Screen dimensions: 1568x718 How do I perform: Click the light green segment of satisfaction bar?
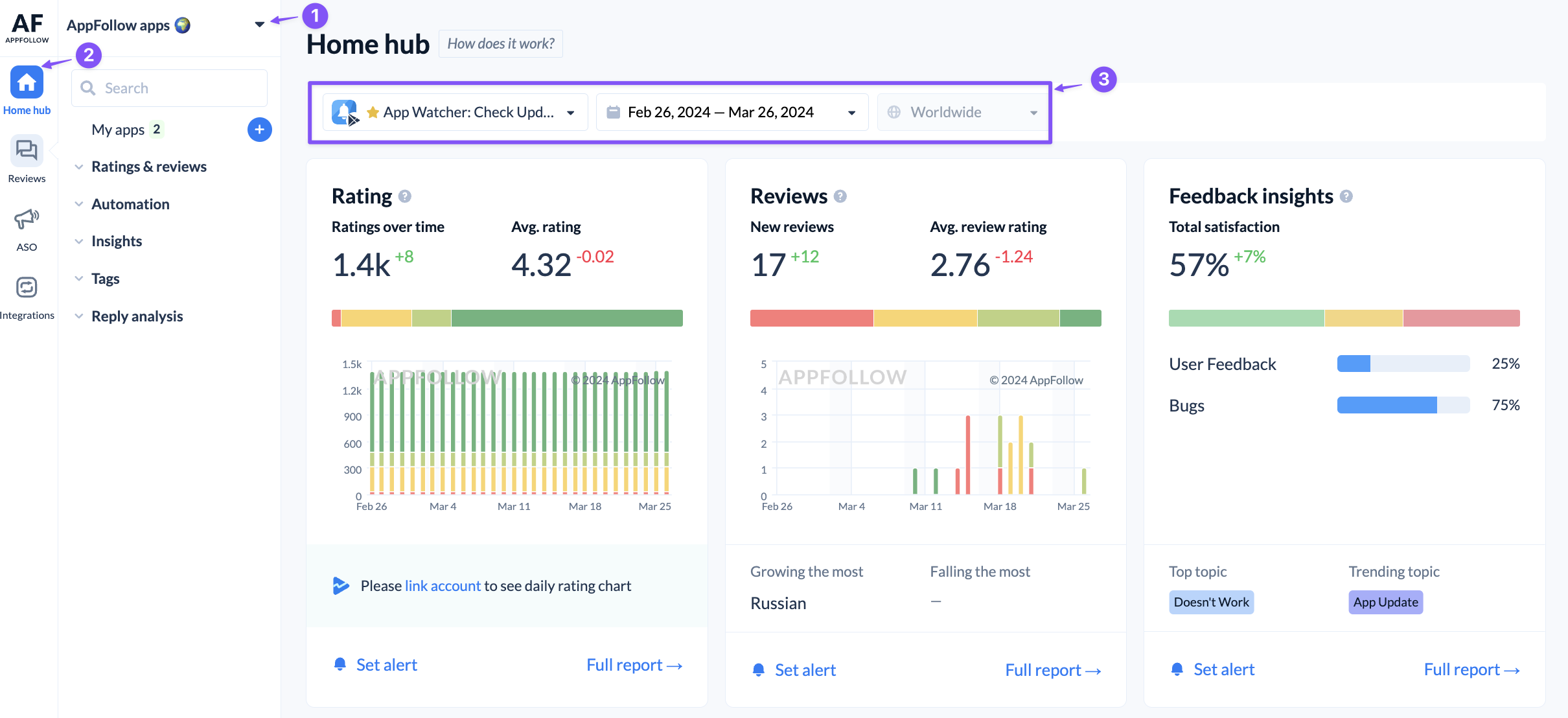[1246, 318]
